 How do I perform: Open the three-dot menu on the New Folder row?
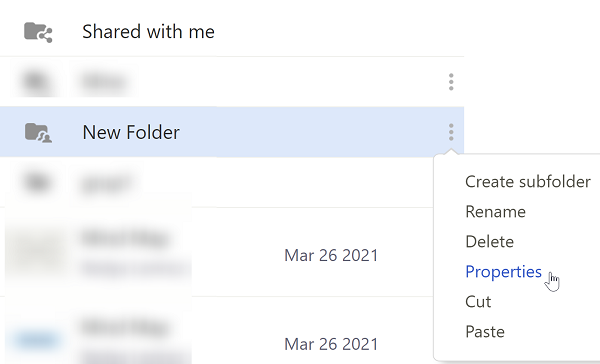tap(451, 132)
